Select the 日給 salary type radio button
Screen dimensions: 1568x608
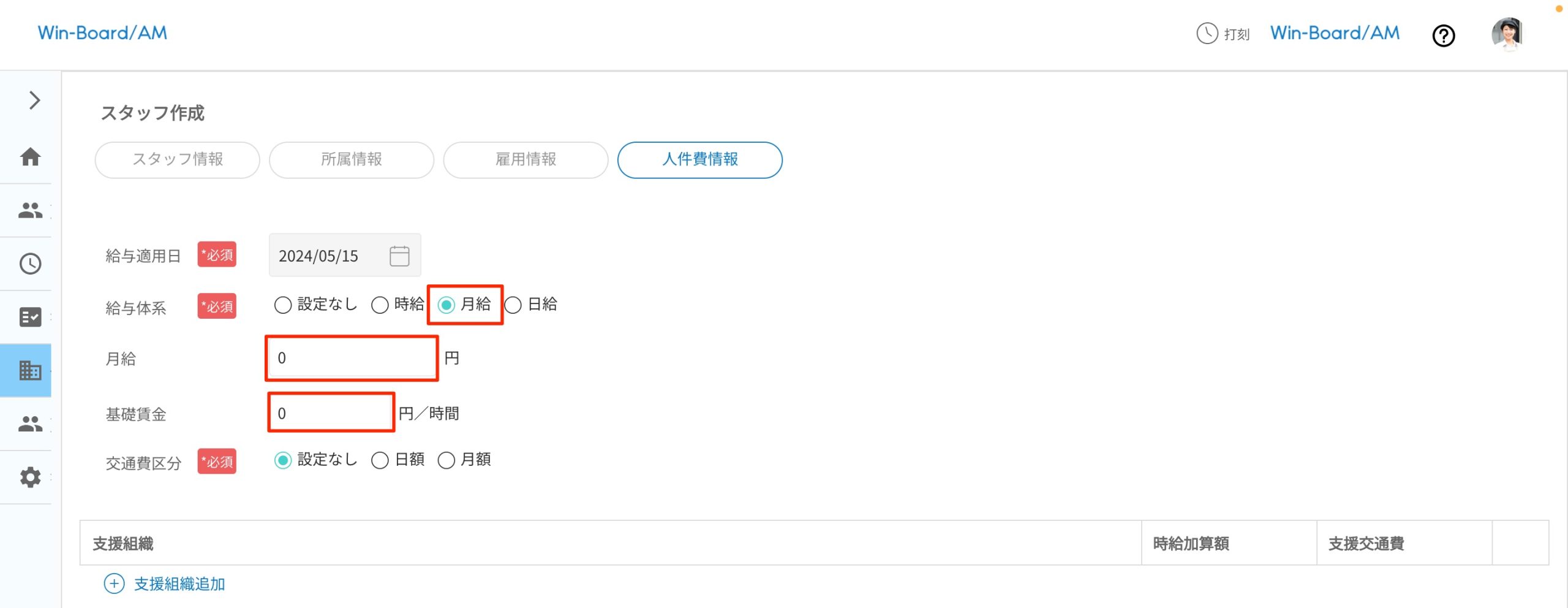click(x=513, y=305)
